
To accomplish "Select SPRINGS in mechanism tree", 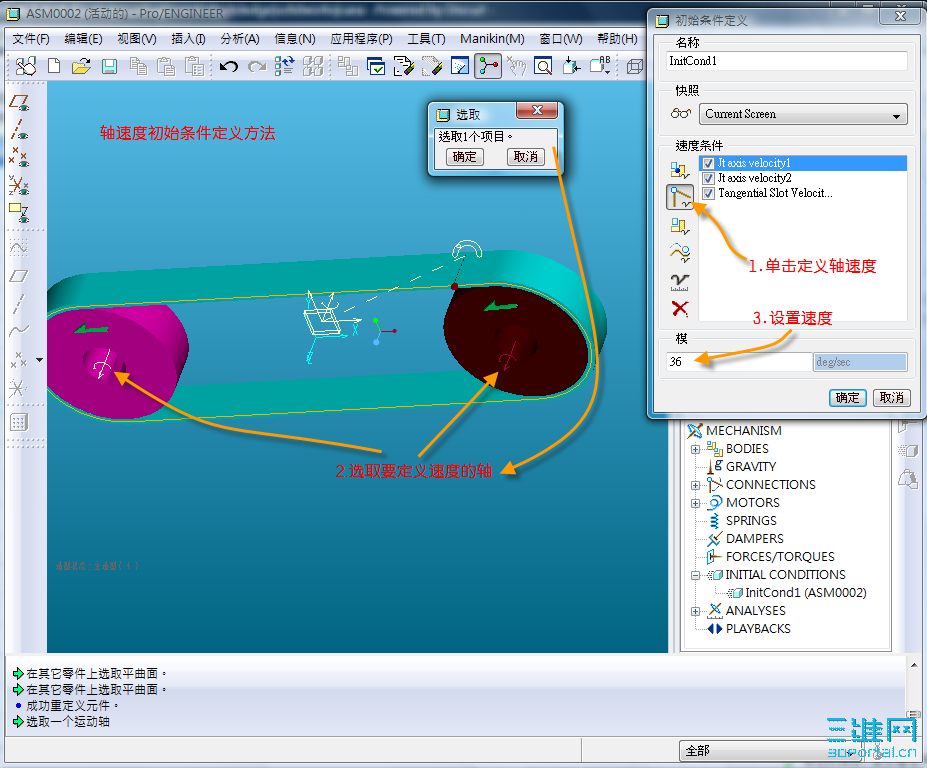I will point(751,521).
